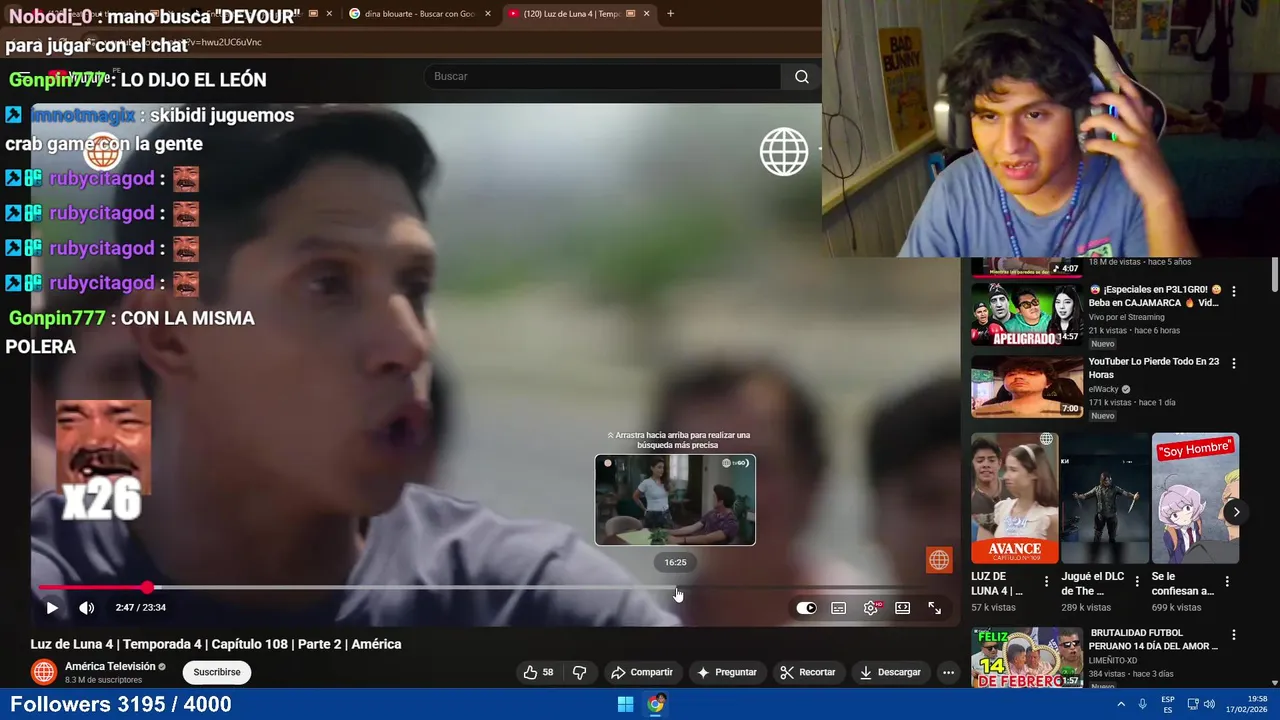Image resolution: width=1280 pixels, height=720 pixels.
Task: Click the Vivo por el Streaming channel name
Action: click(x=1127, y=317)
